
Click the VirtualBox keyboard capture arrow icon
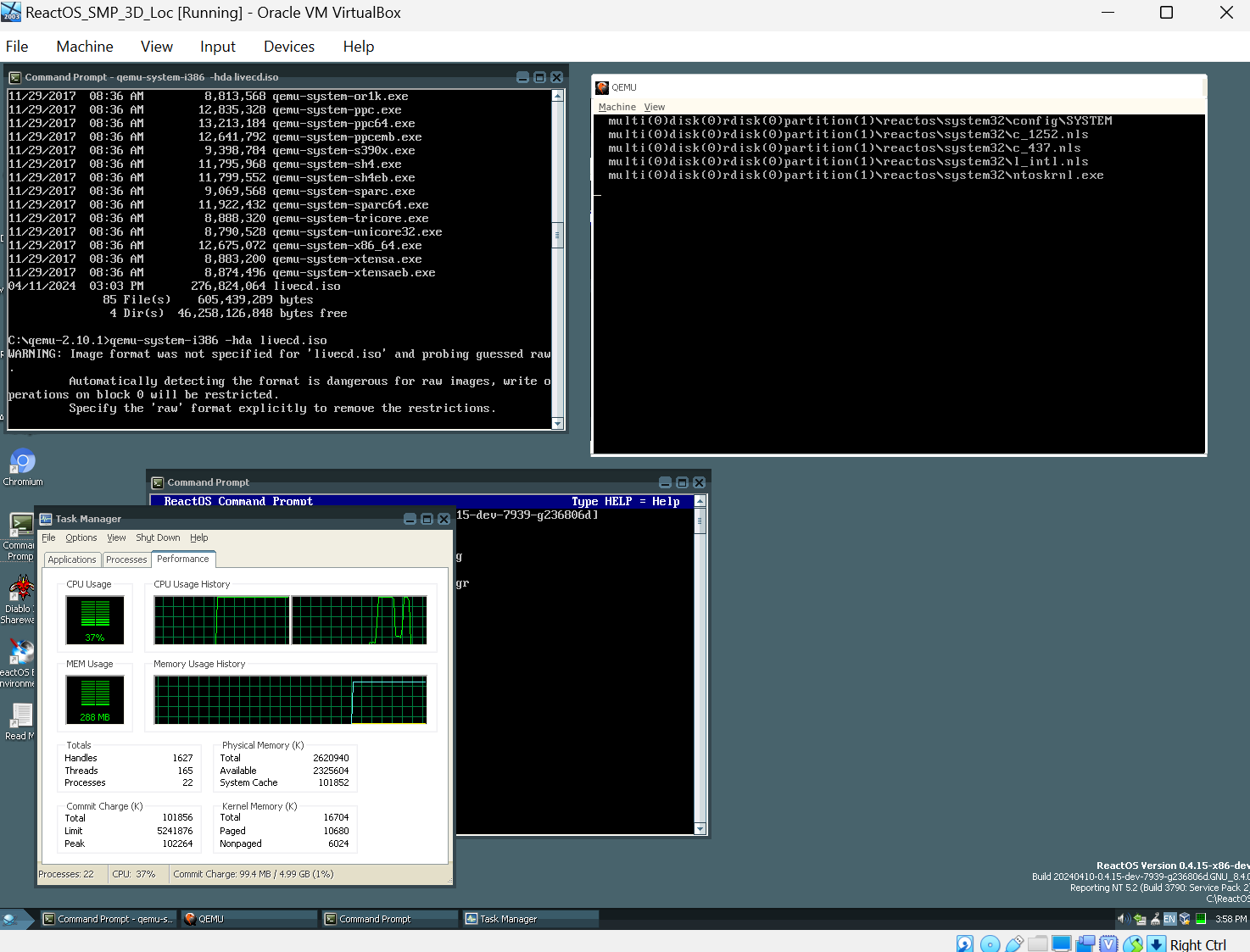[1156, 944]
